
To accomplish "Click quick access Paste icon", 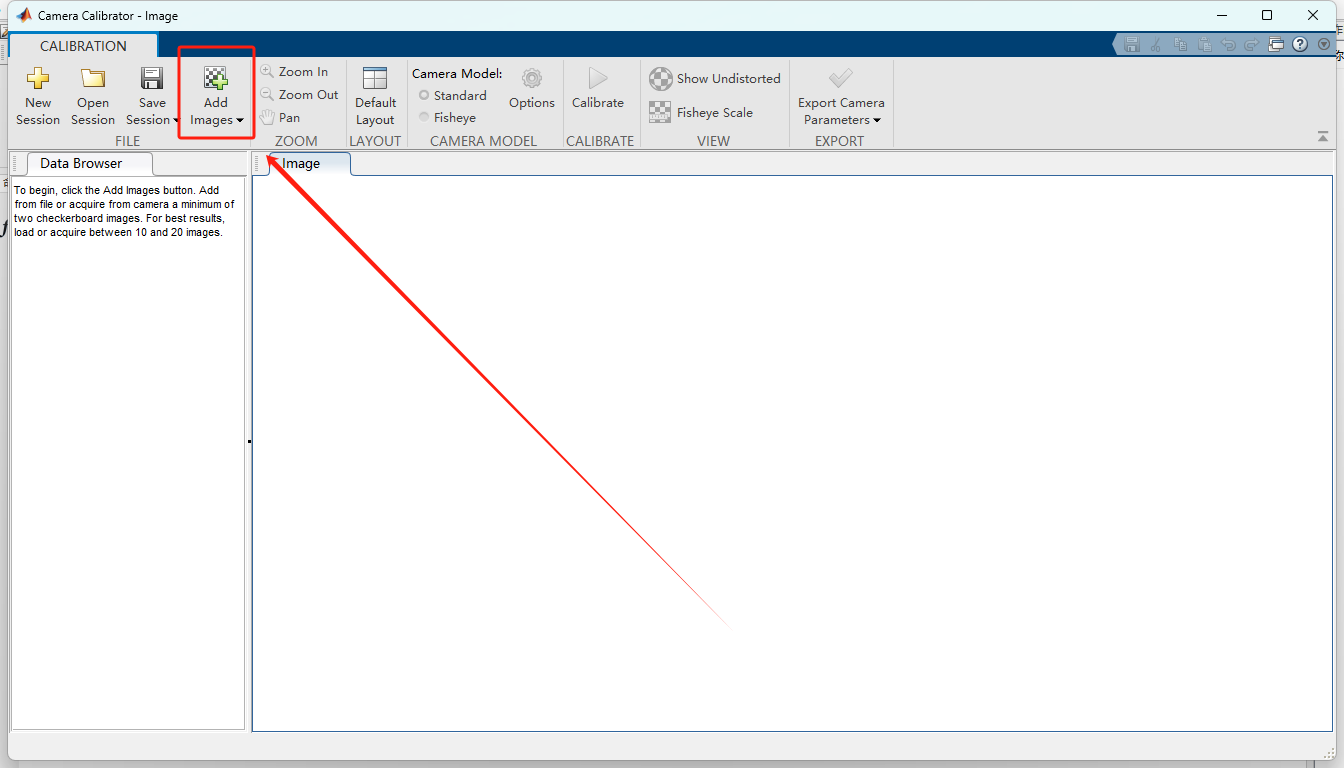I will tap(1205, 45).
